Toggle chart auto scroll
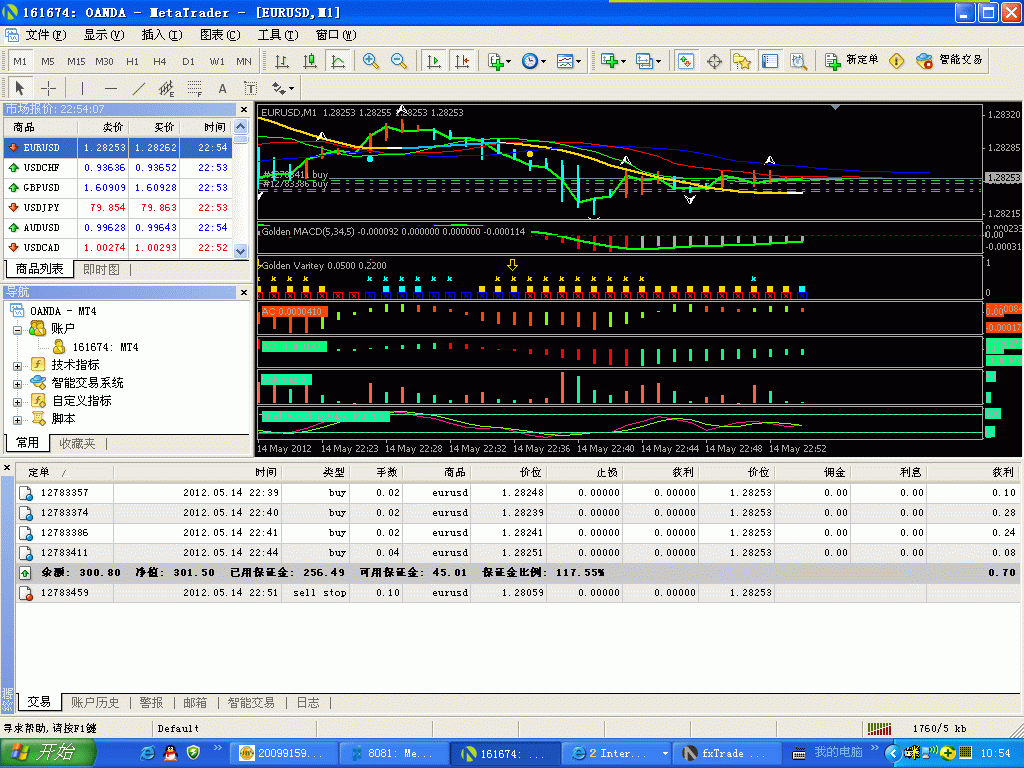 pos(434,61)
